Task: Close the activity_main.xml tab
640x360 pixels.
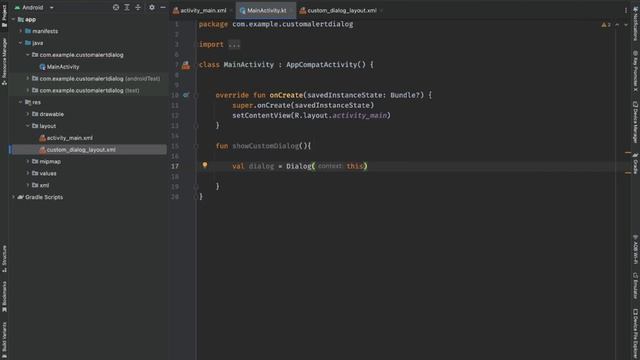Action: click(x=231, y=11)
